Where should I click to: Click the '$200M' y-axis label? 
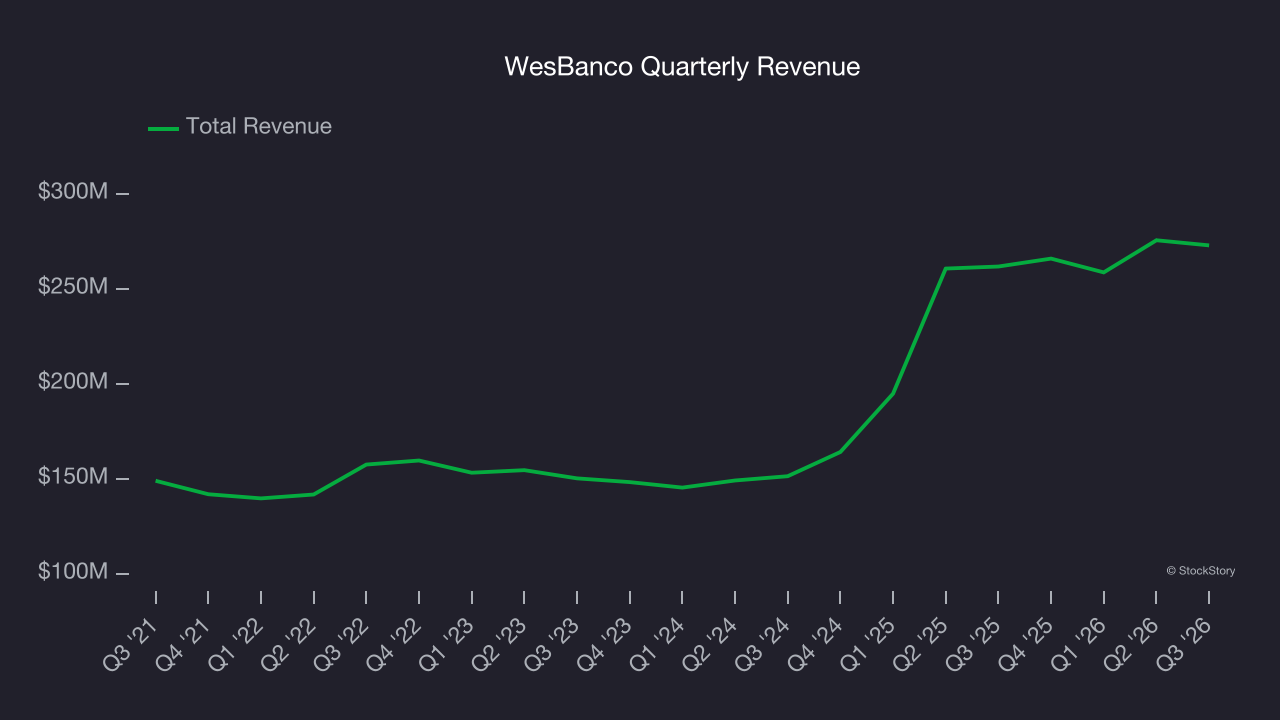click(73, 382)
